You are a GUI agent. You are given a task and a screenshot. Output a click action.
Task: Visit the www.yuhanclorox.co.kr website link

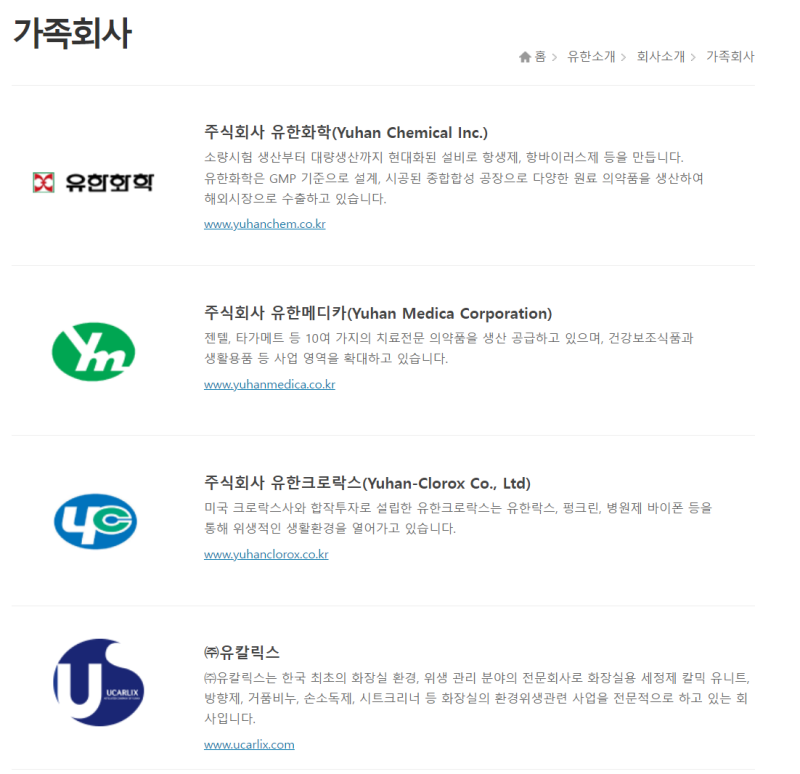point(266,554)
